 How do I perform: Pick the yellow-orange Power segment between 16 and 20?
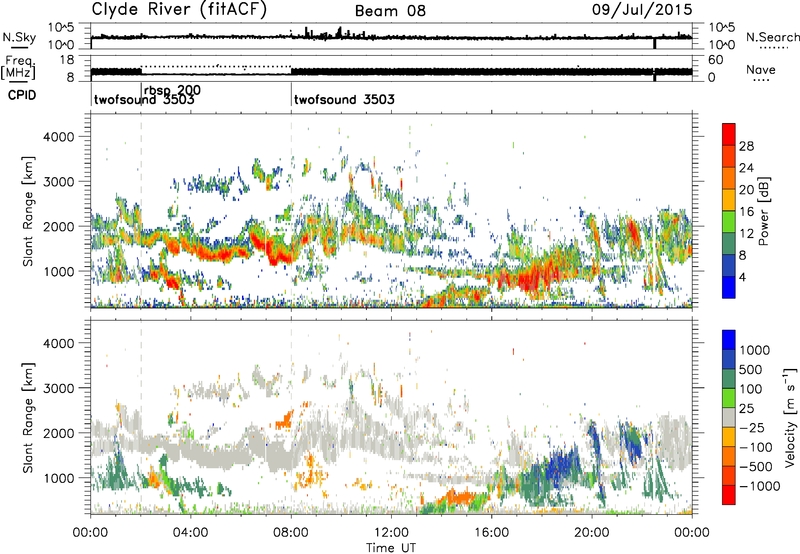(729, 200)
